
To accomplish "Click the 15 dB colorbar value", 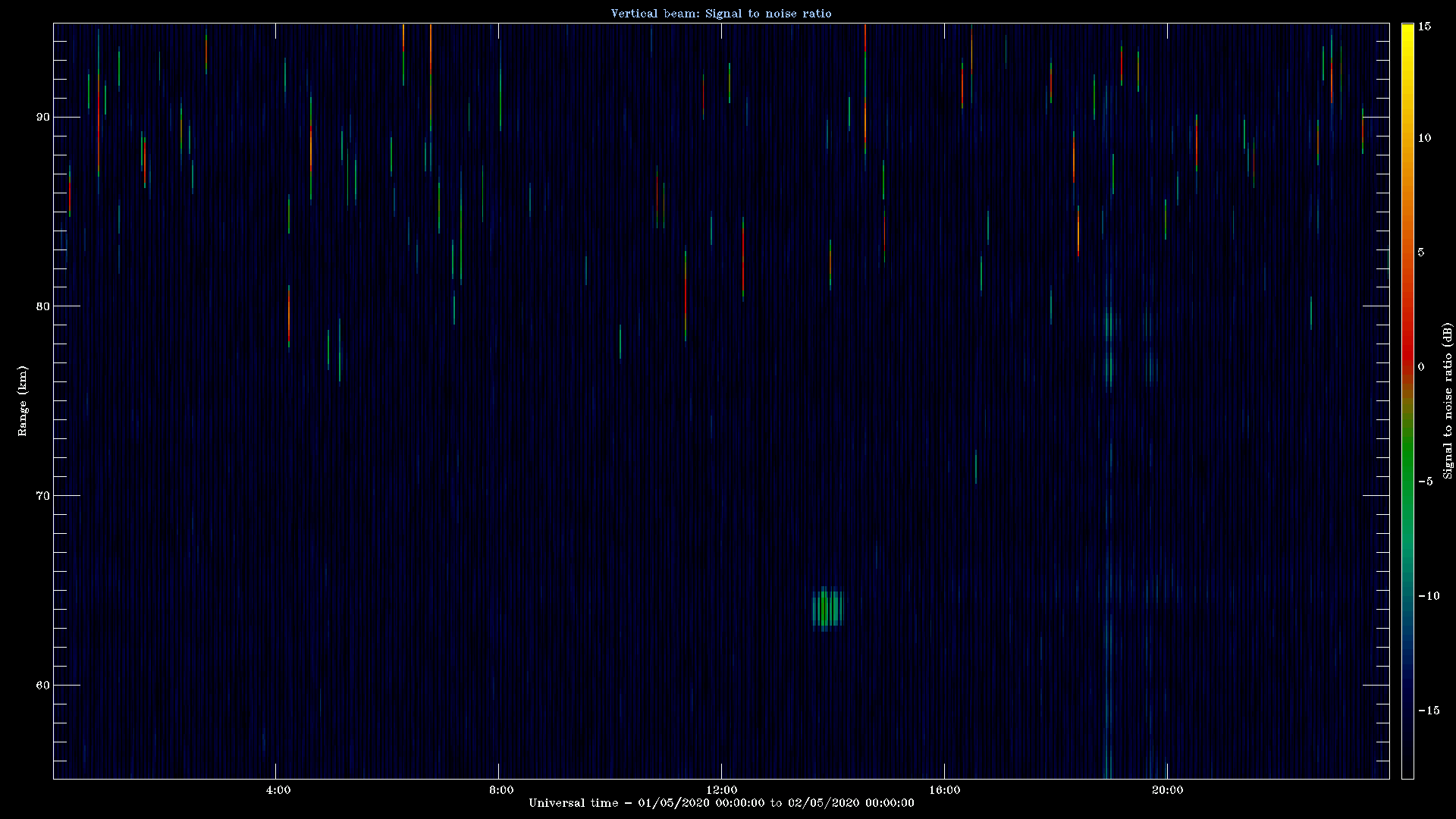I will pos(1424,27).
